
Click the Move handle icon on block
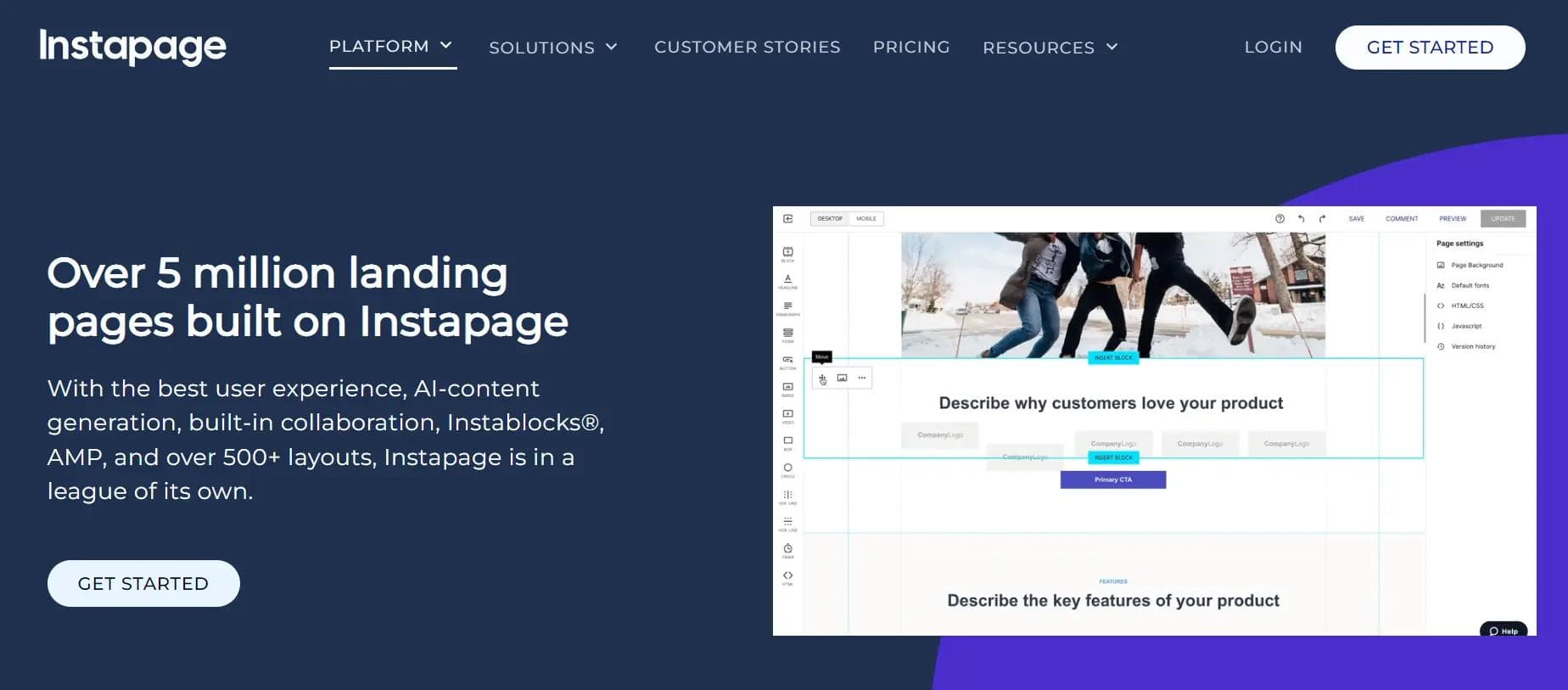(822, 378)
